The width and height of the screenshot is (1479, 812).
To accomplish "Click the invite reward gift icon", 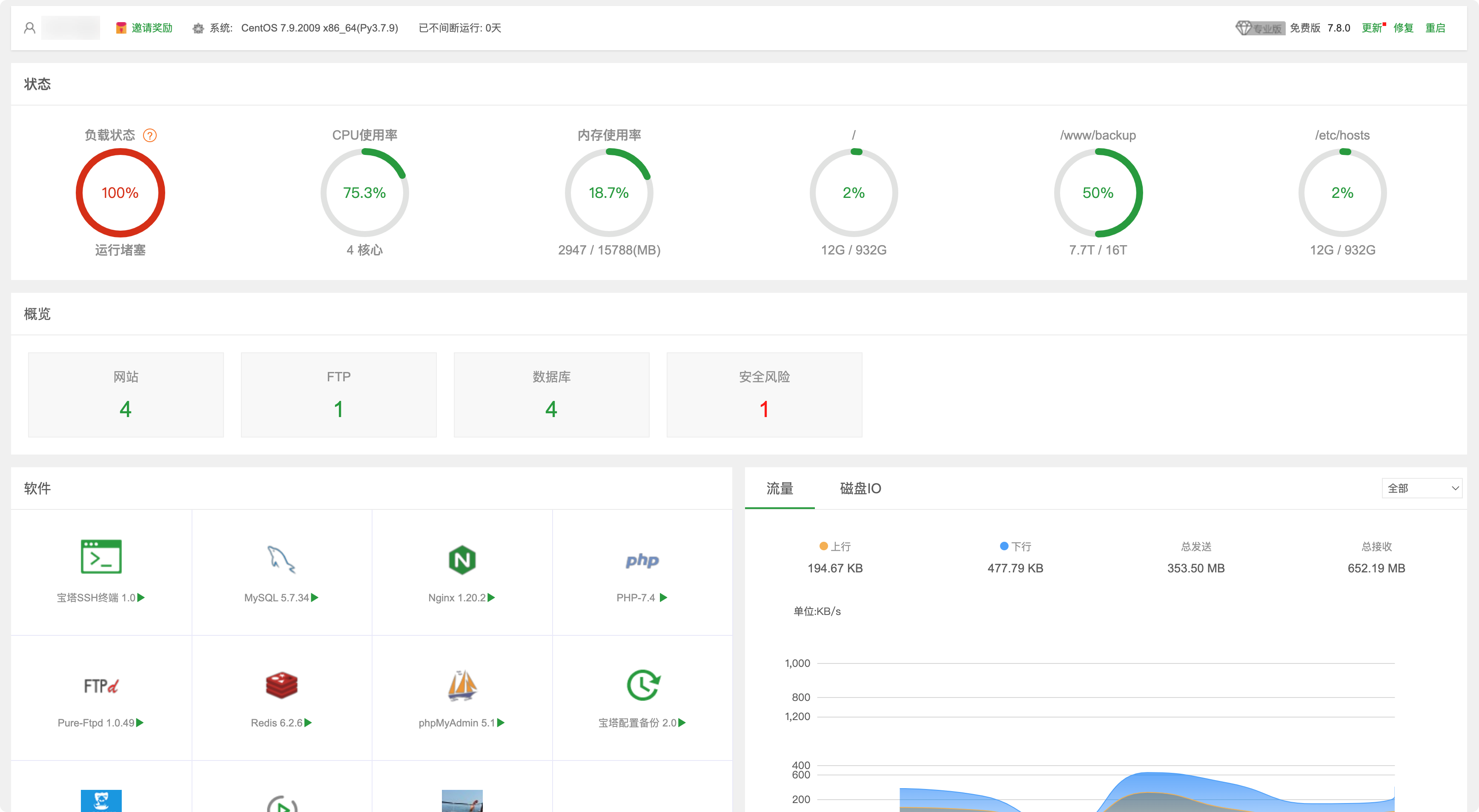I will [x=120, y=28].
